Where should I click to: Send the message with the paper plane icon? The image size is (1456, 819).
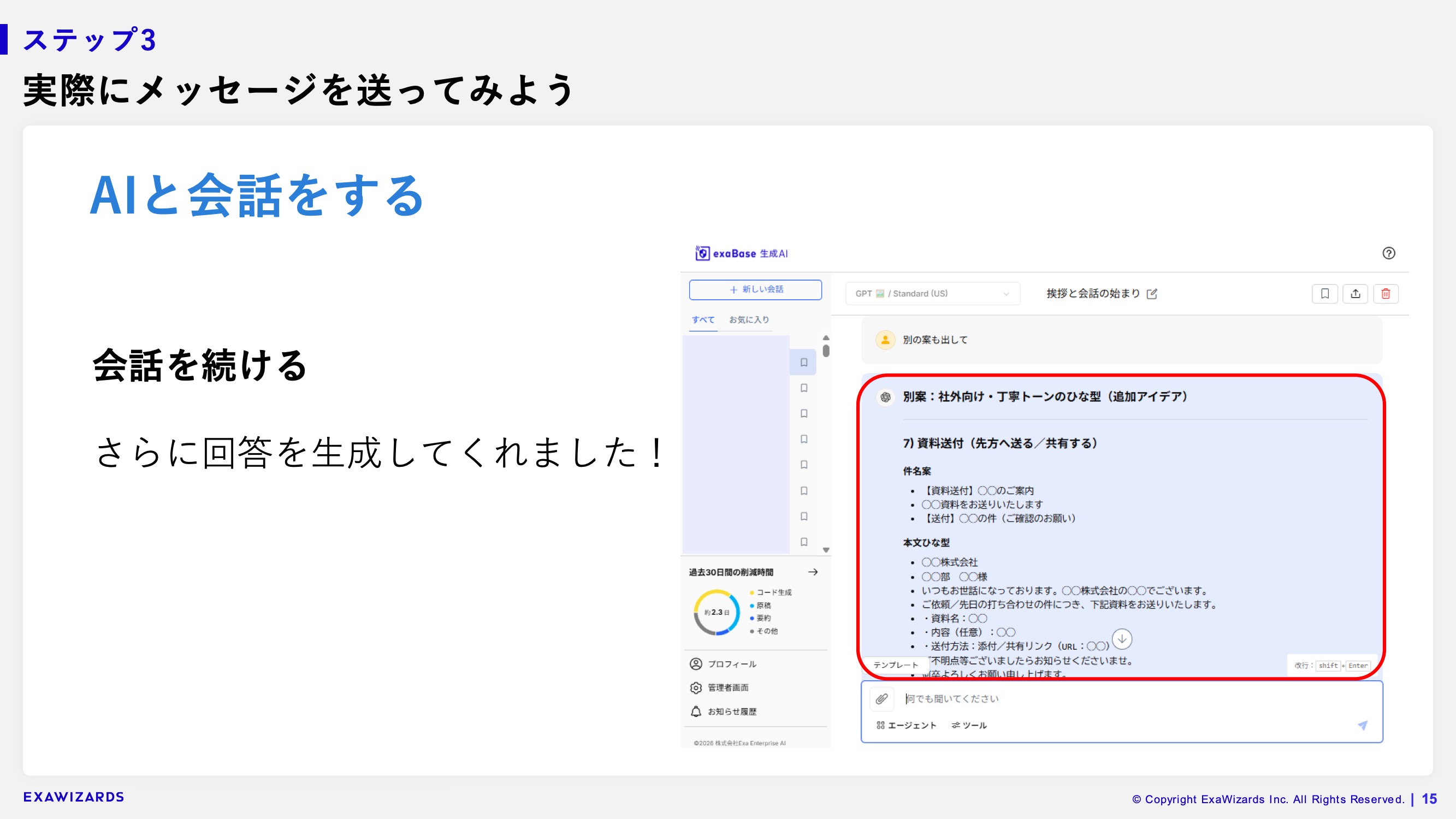pyautogui.click(x=1362, y=725)
